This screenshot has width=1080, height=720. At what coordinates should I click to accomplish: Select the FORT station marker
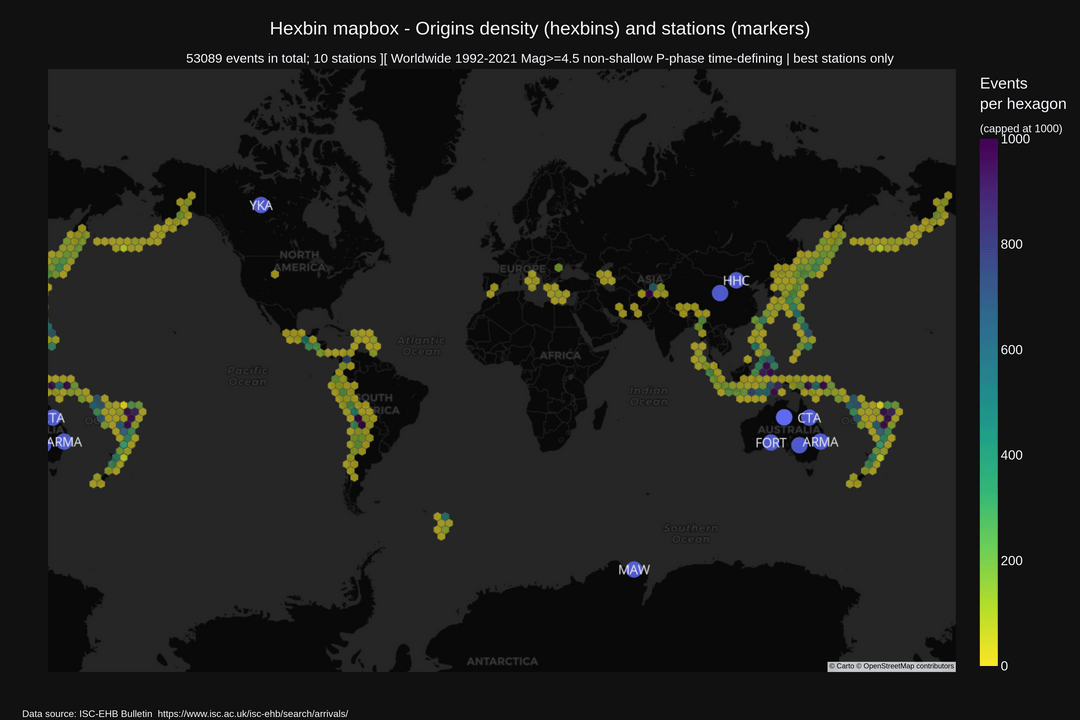(770, 443)
